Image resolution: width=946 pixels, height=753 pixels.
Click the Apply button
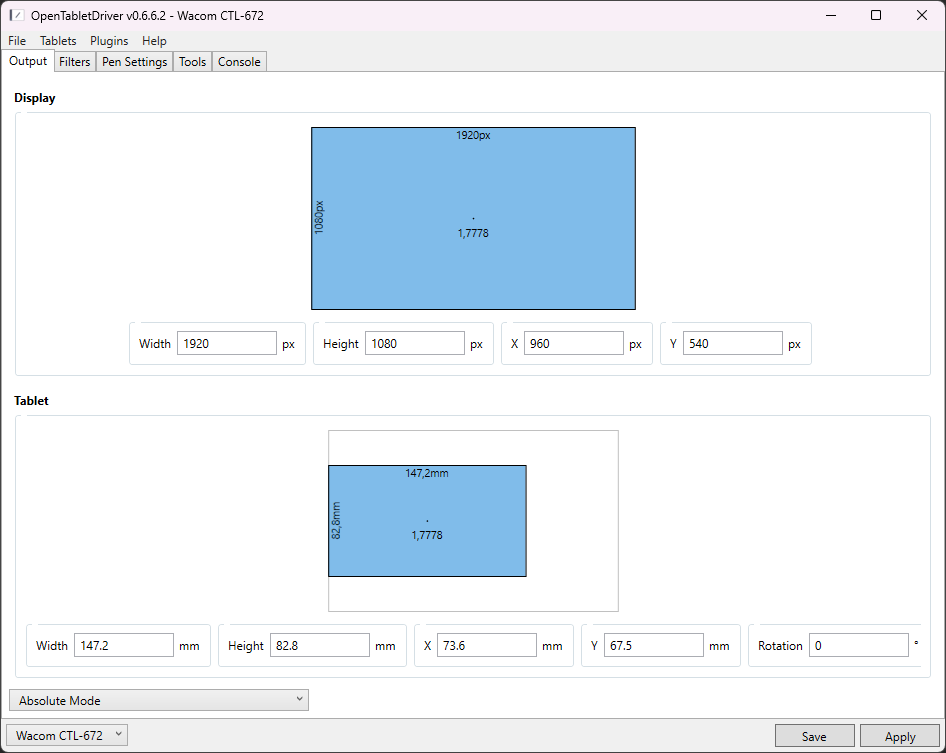tap(899, 736)
